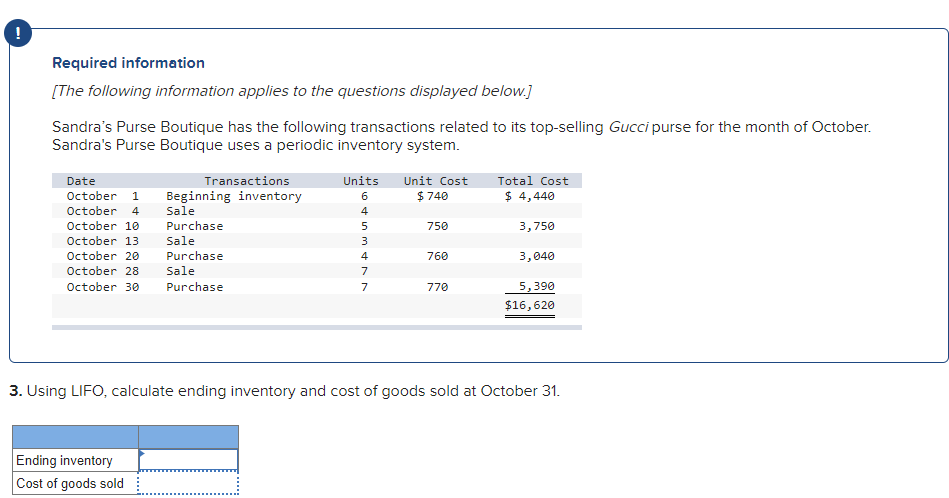Click the October 28 date cell
Screen dimensions: 949x498
tap(103, 272)
